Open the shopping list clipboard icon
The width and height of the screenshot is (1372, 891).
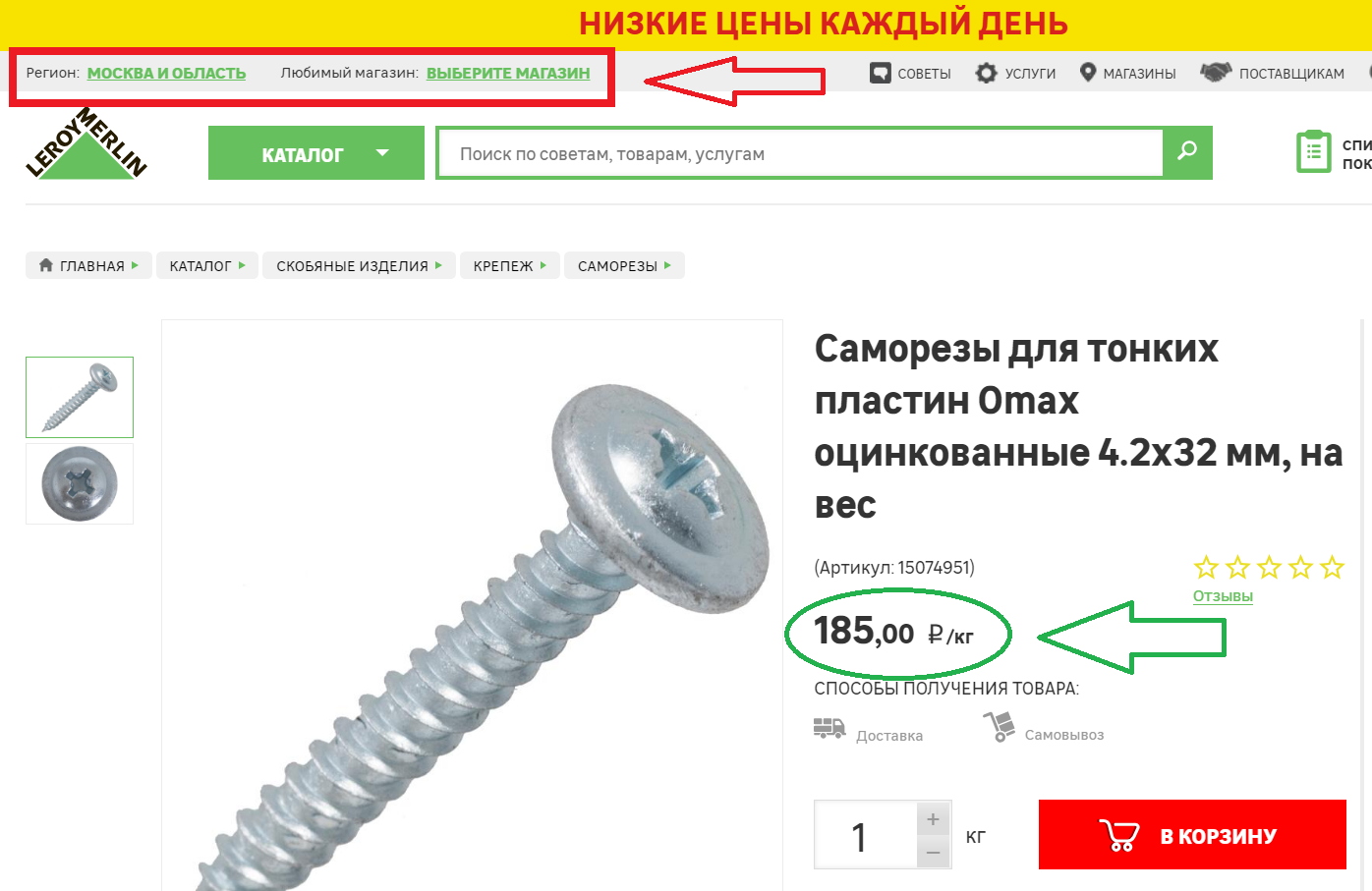click(1314, 152)
